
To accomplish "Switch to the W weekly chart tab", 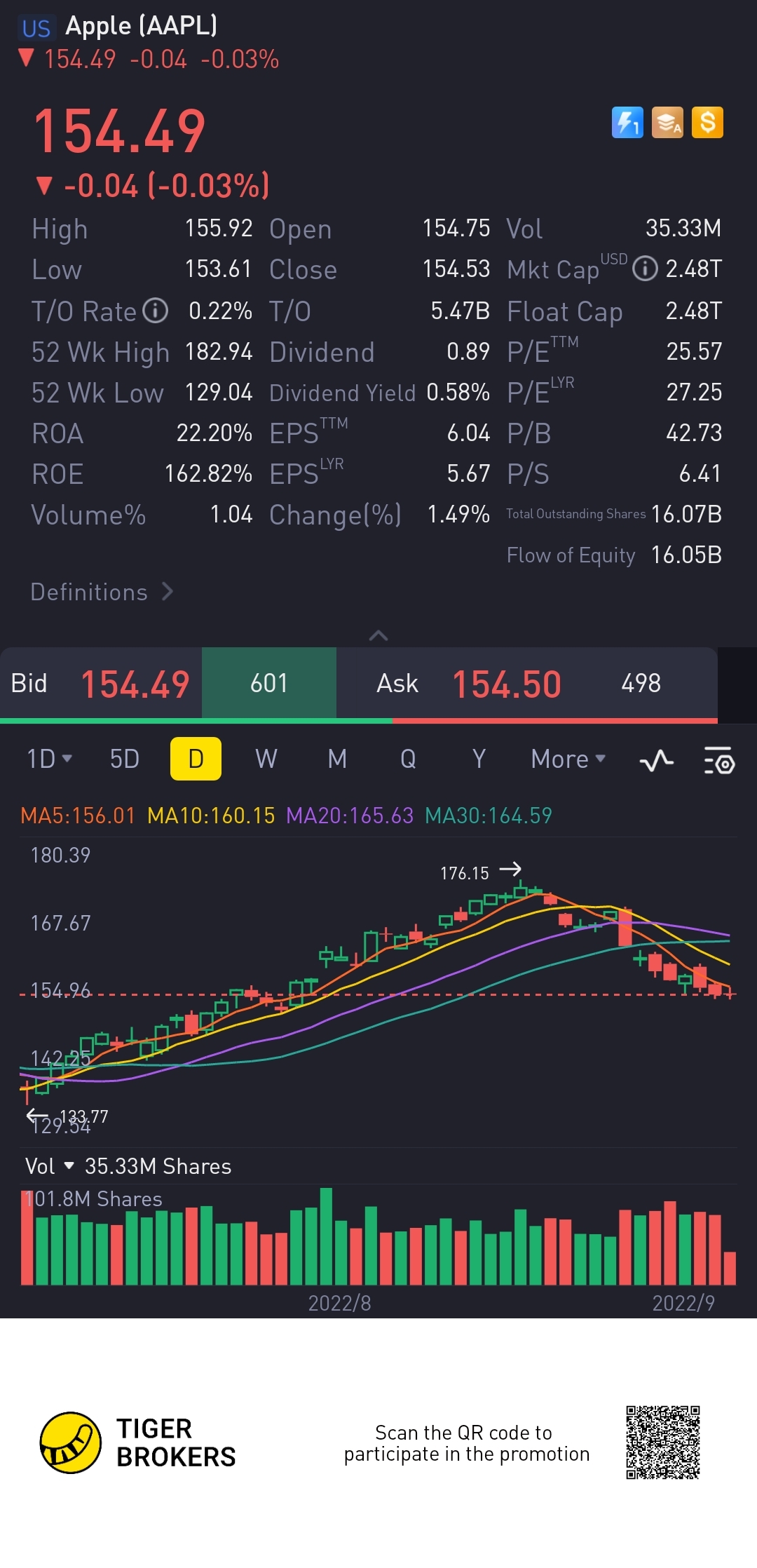I will point(266,759).
